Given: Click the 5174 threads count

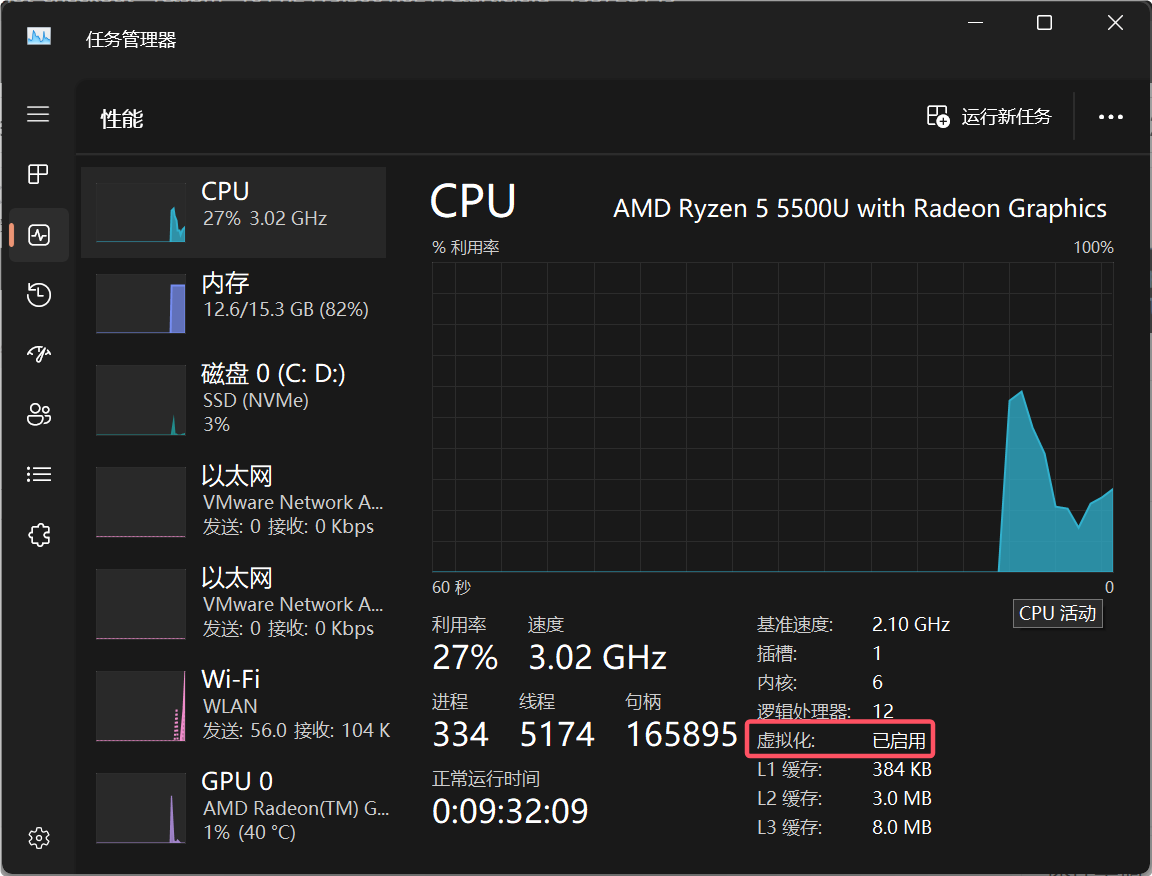Looking at the screenshot, I should tap(557, 735).
